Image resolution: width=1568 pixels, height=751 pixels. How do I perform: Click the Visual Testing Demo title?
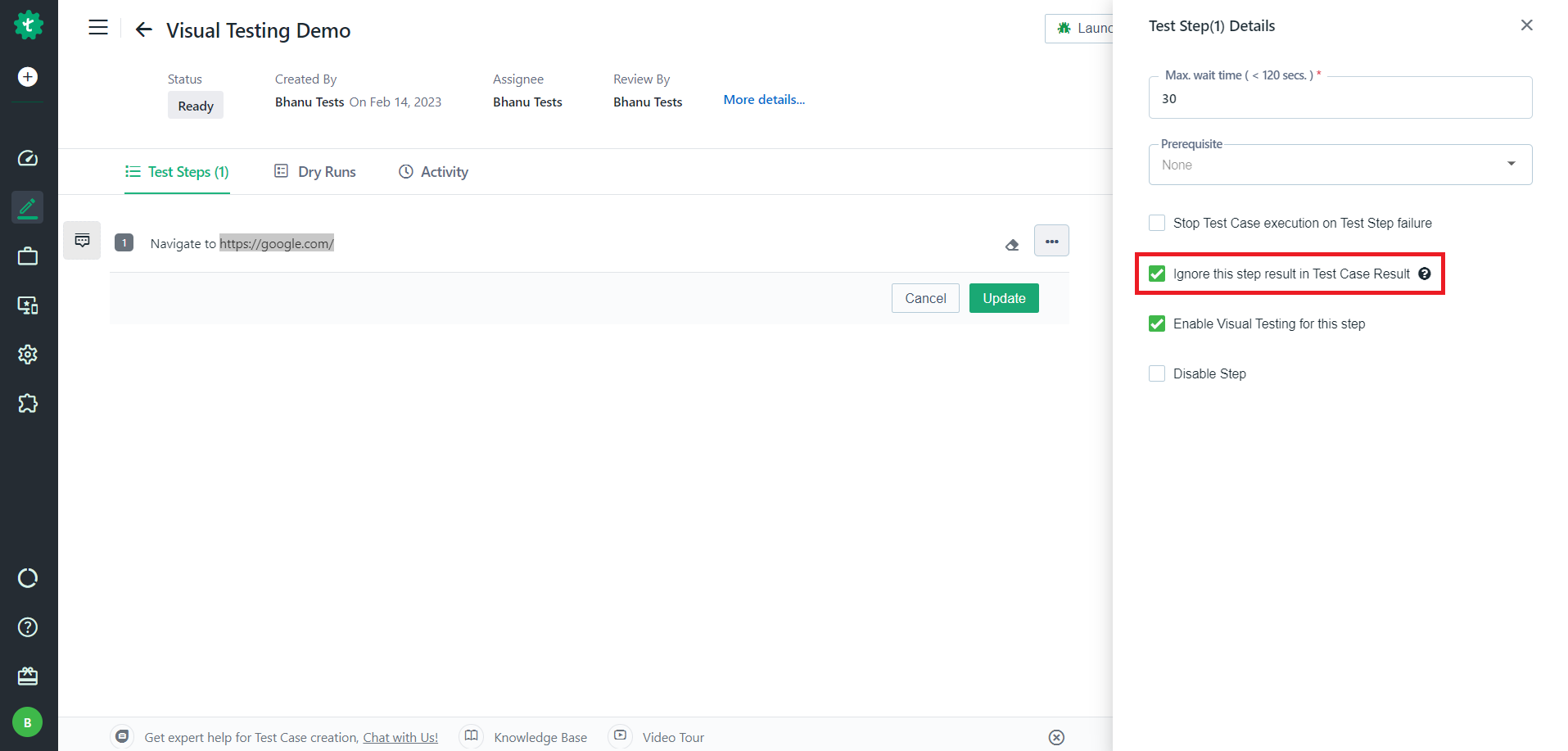(x=258, y=30)
